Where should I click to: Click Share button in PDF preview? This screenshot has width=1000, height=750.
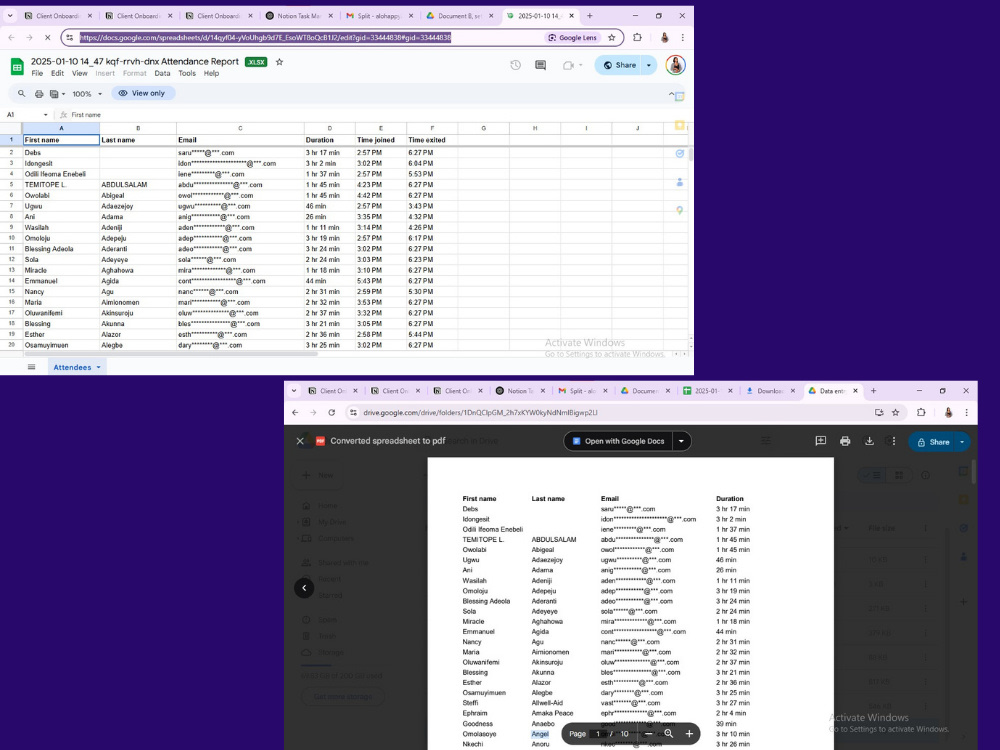click(932, 441)
